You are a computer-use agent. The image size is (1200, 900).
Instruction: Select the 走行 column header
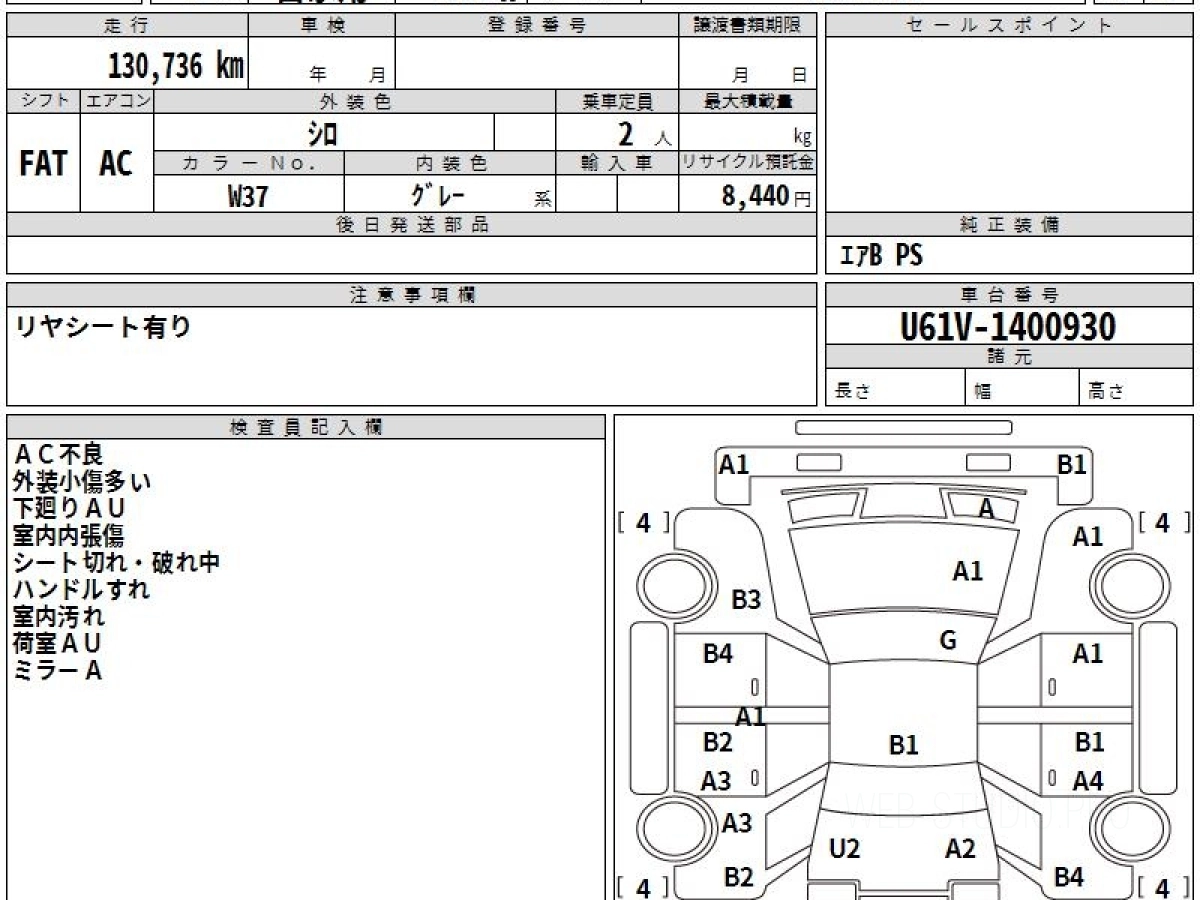(126, 26)
